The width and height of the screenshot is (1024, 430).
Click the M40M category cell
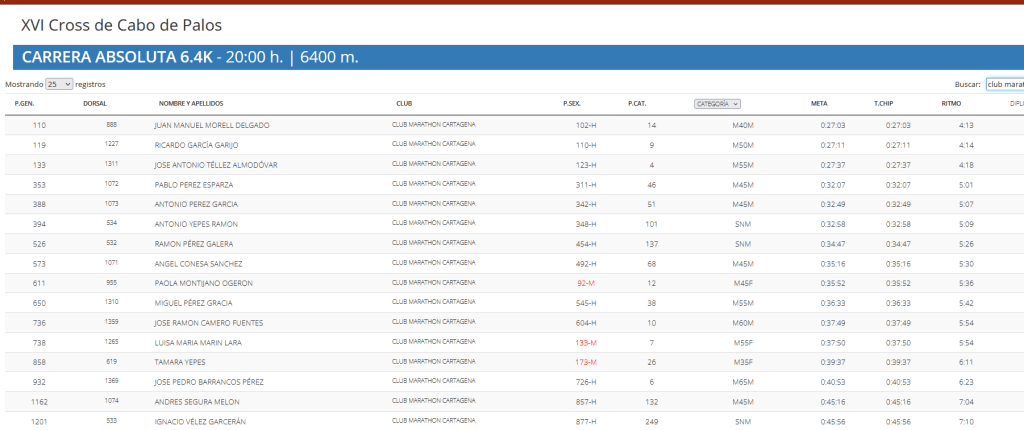743,125
